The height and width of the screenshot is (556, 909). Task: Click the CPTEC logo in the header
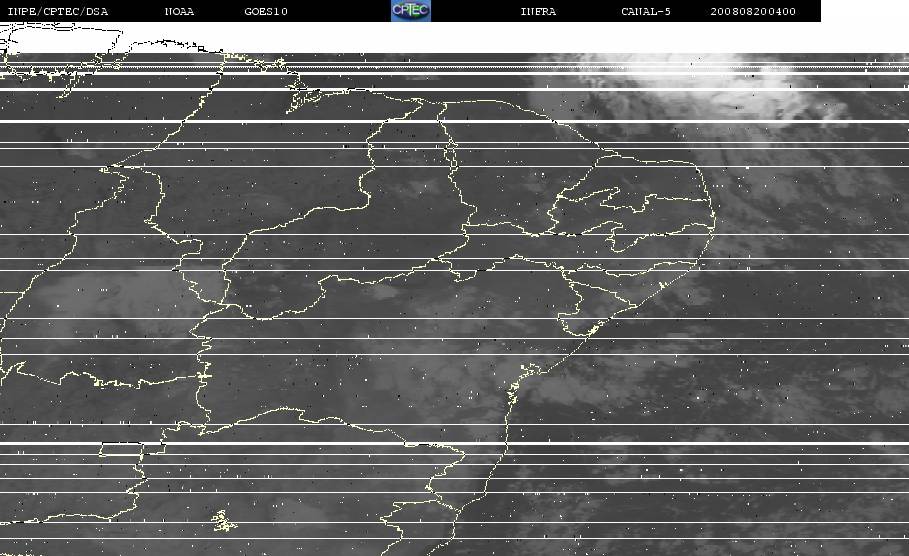(411, 10)
